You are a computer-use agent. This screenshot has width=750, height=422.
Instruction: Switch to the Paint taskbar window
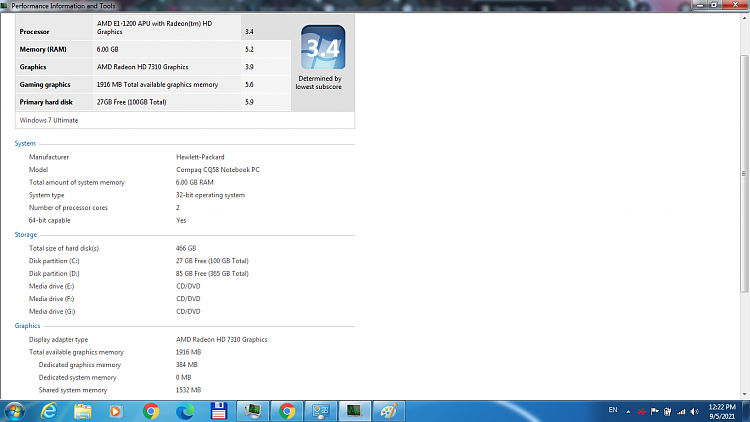[388, 411]
